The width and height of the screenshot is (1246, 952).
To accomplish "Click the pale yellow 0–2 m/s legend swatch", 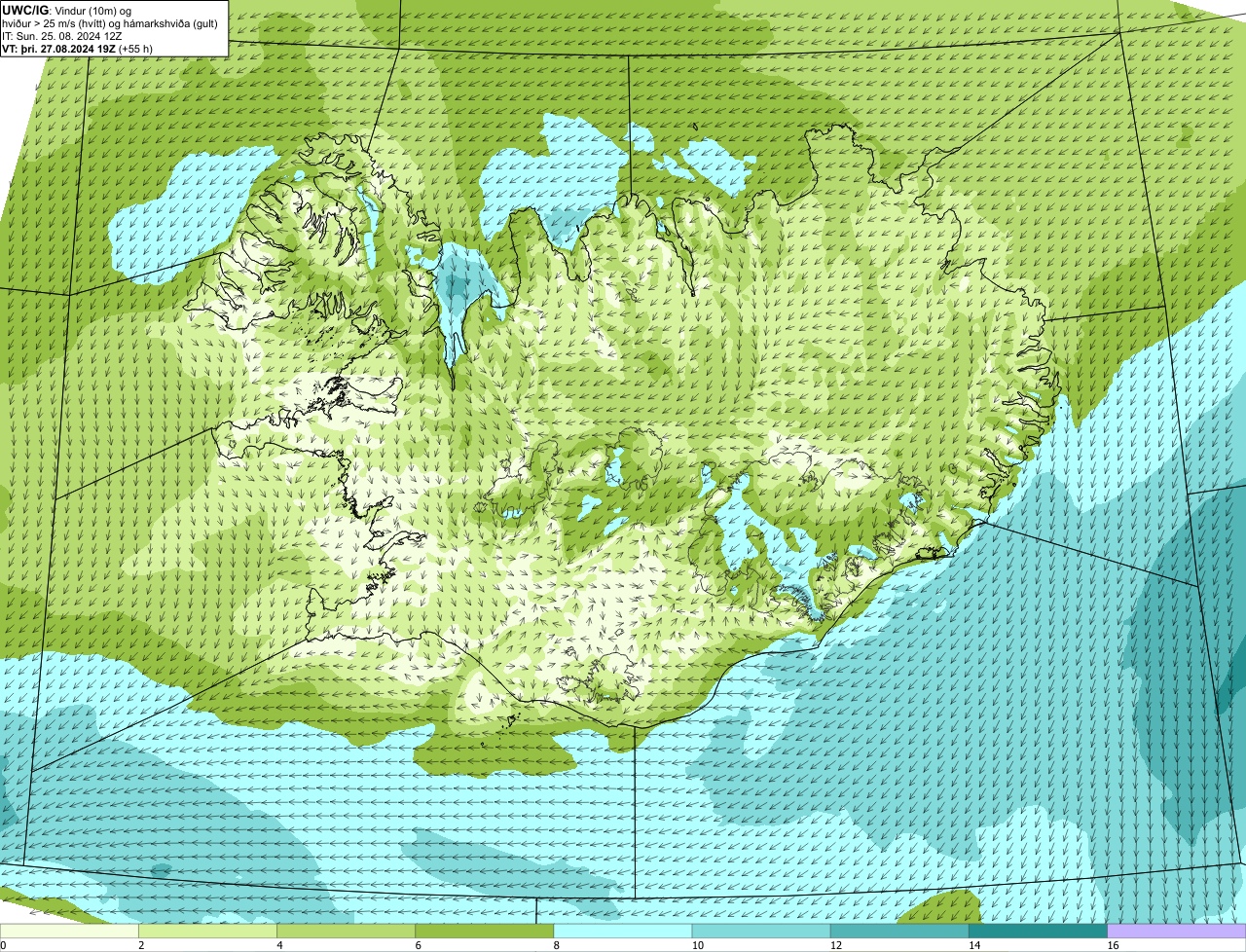I will point(69,932).
